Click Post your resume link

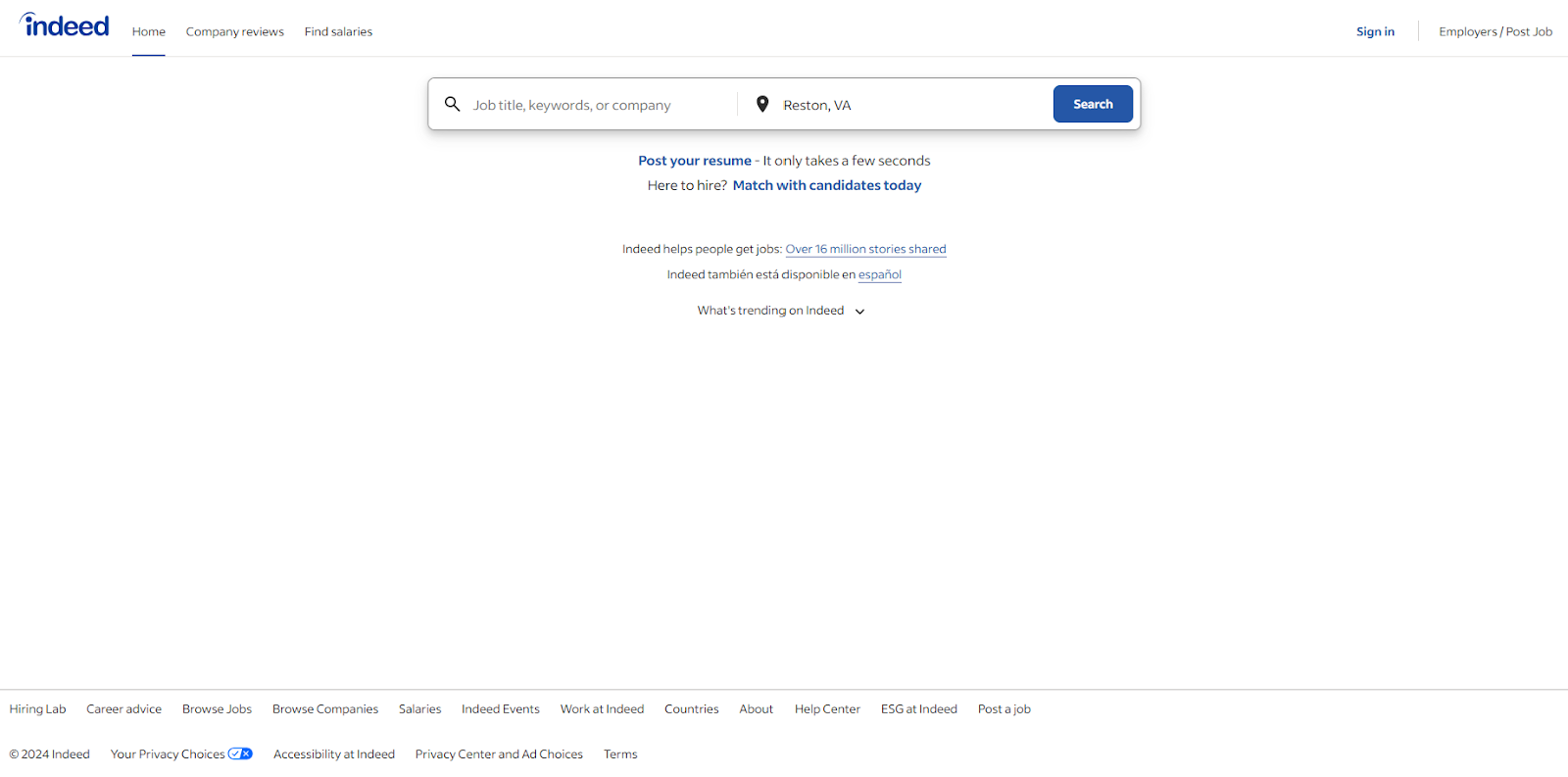695,161
